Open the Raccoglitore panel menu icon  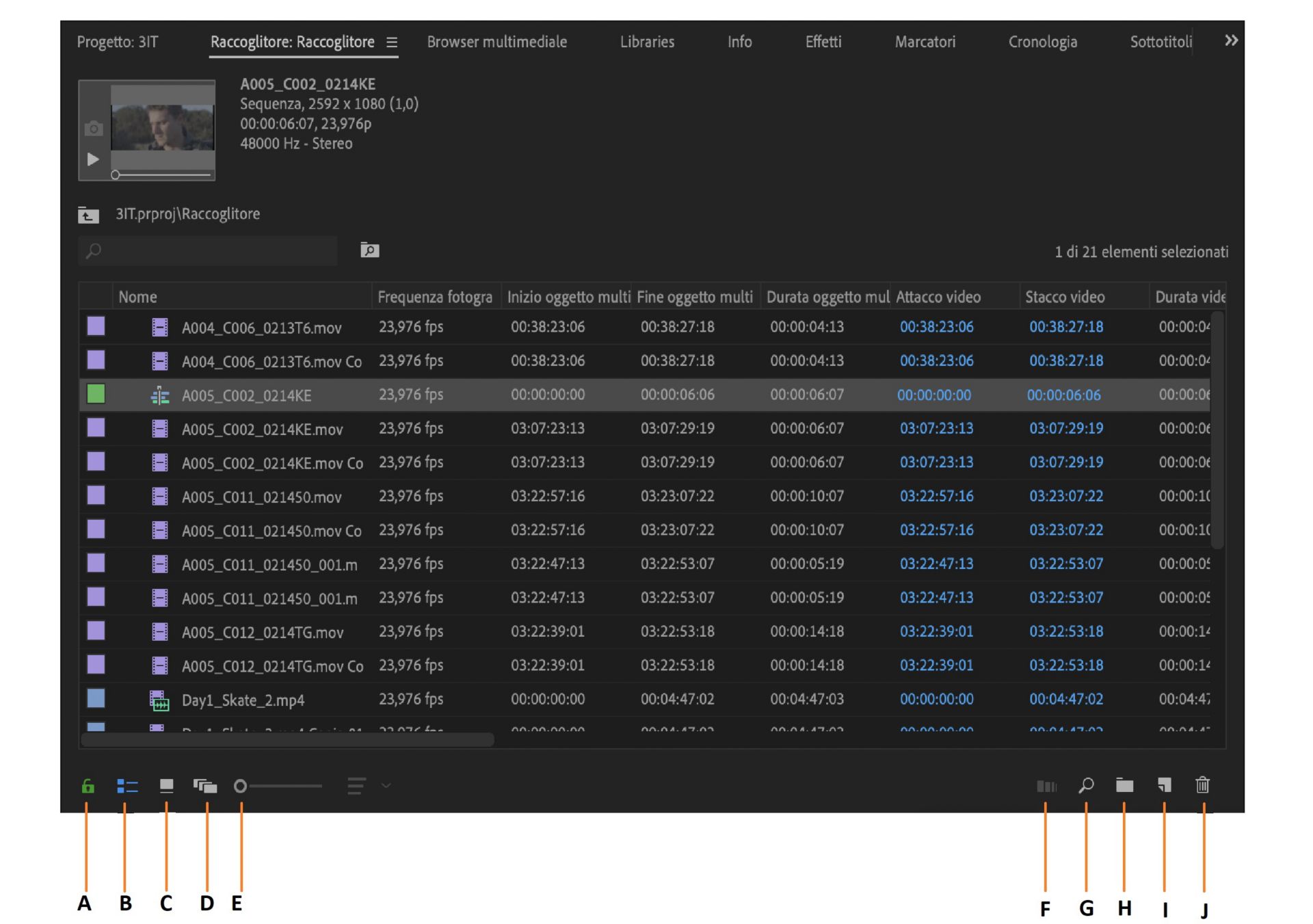tap(392, 42)
